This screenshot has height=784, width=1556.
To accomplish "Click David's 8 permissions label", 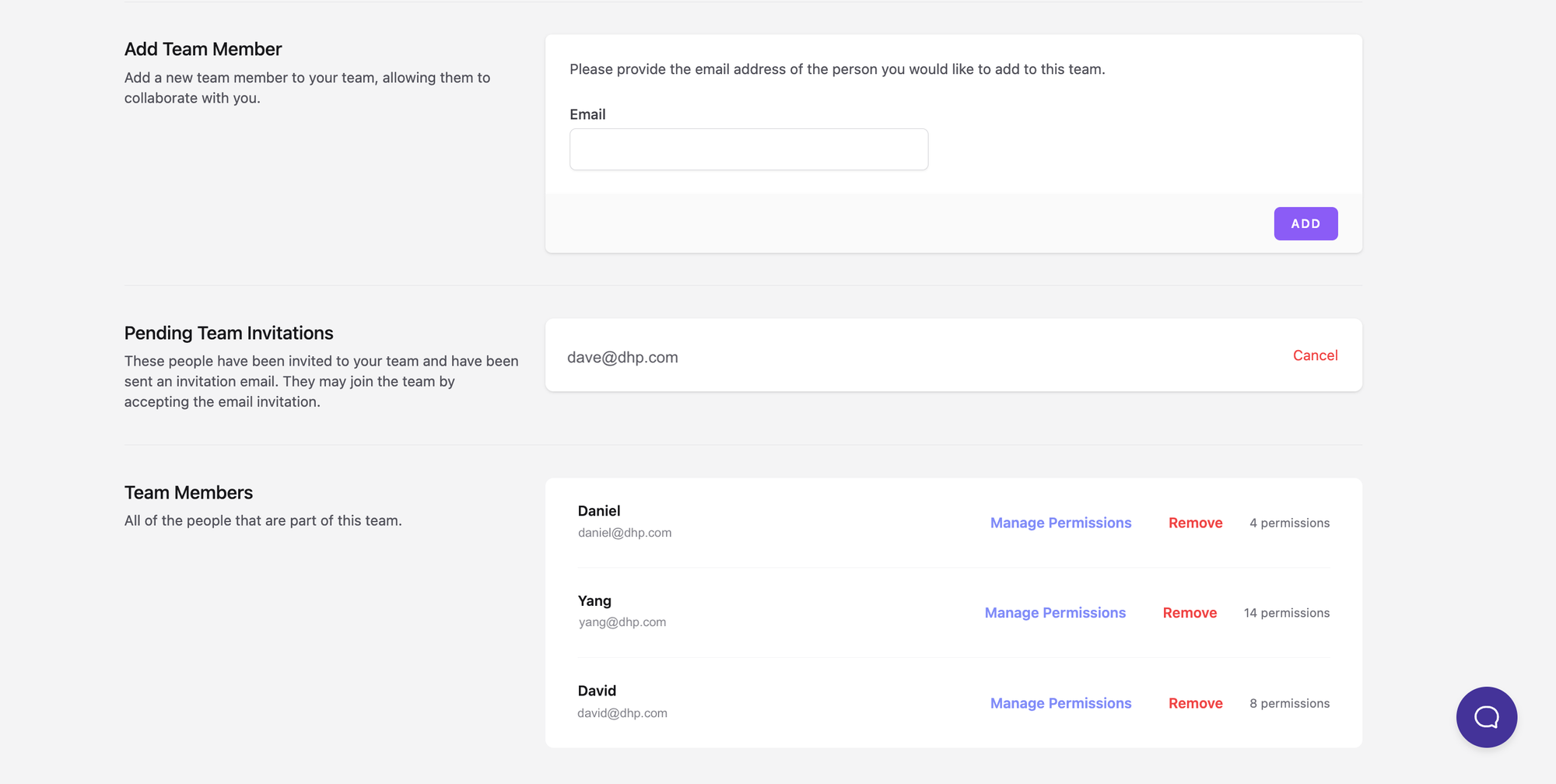I will [1289, 703].
